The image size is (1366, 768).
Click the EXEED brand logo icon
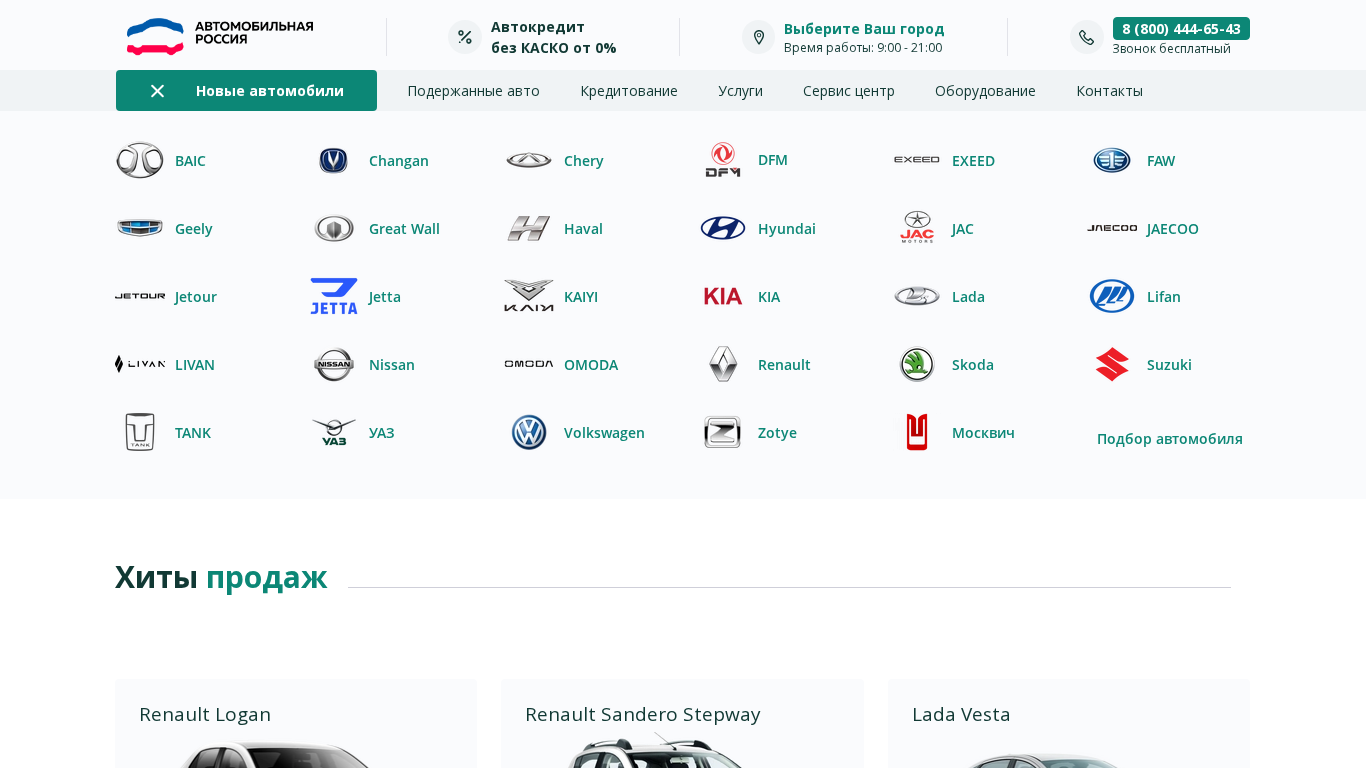[x=917, y=160]
